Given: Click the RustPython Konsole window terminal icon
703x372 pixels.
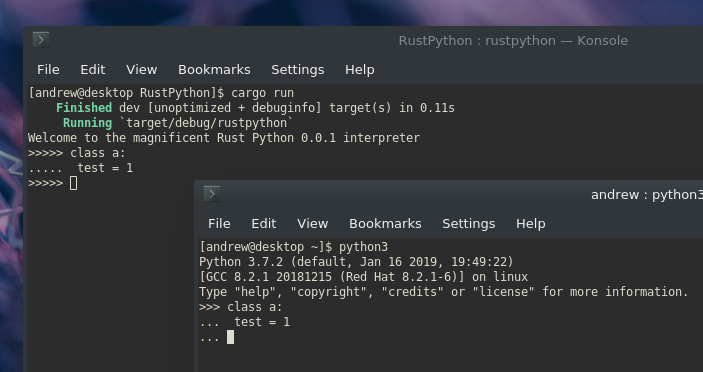Looking at the screenshot, I should point(41,40).
